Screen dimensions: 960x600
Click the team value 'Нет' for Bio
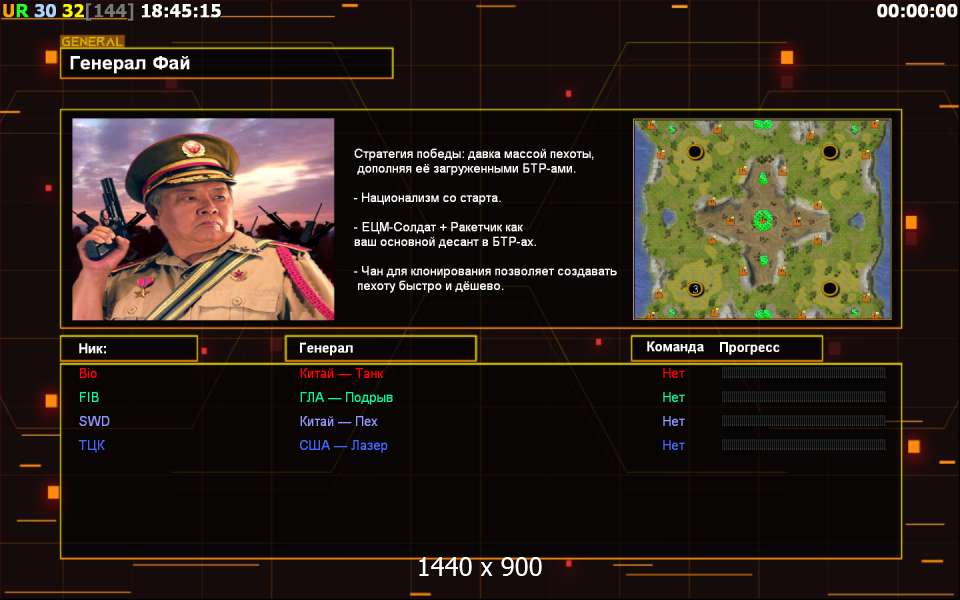[673, 373]
